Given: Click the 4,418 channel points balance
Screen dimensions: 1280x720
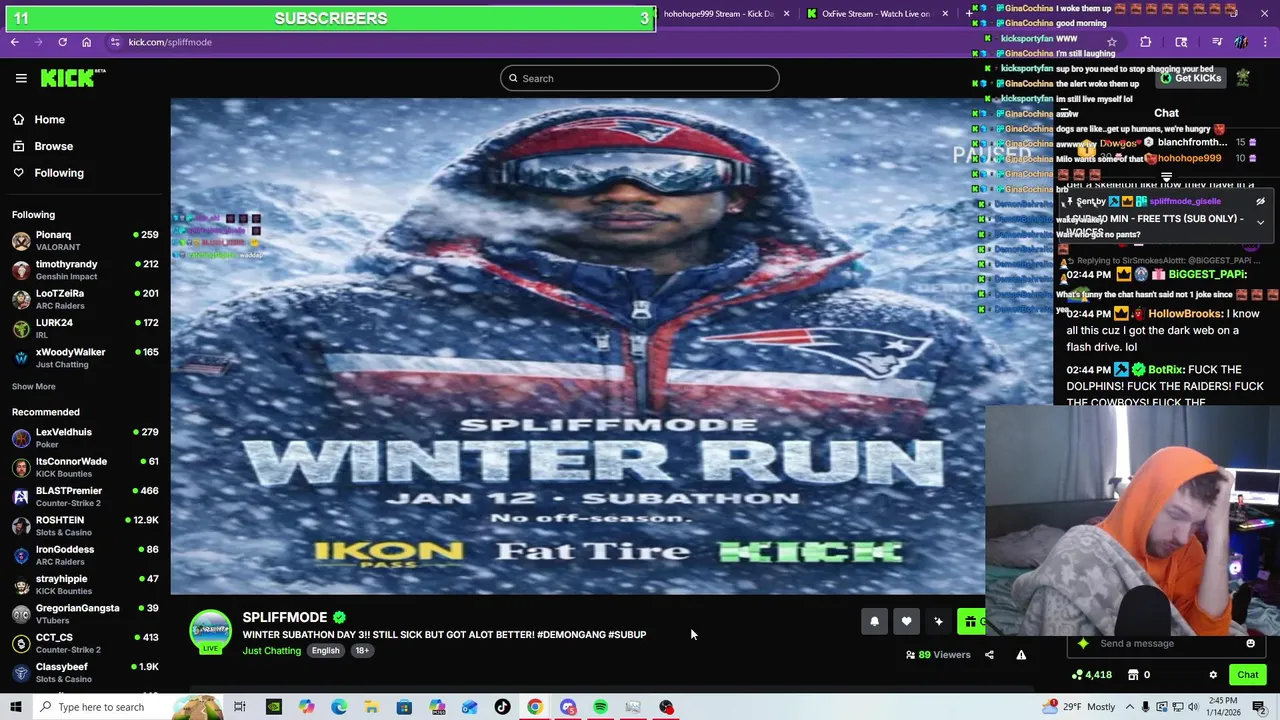Looking at the screenshot, I should click(x=1091, y=675).
